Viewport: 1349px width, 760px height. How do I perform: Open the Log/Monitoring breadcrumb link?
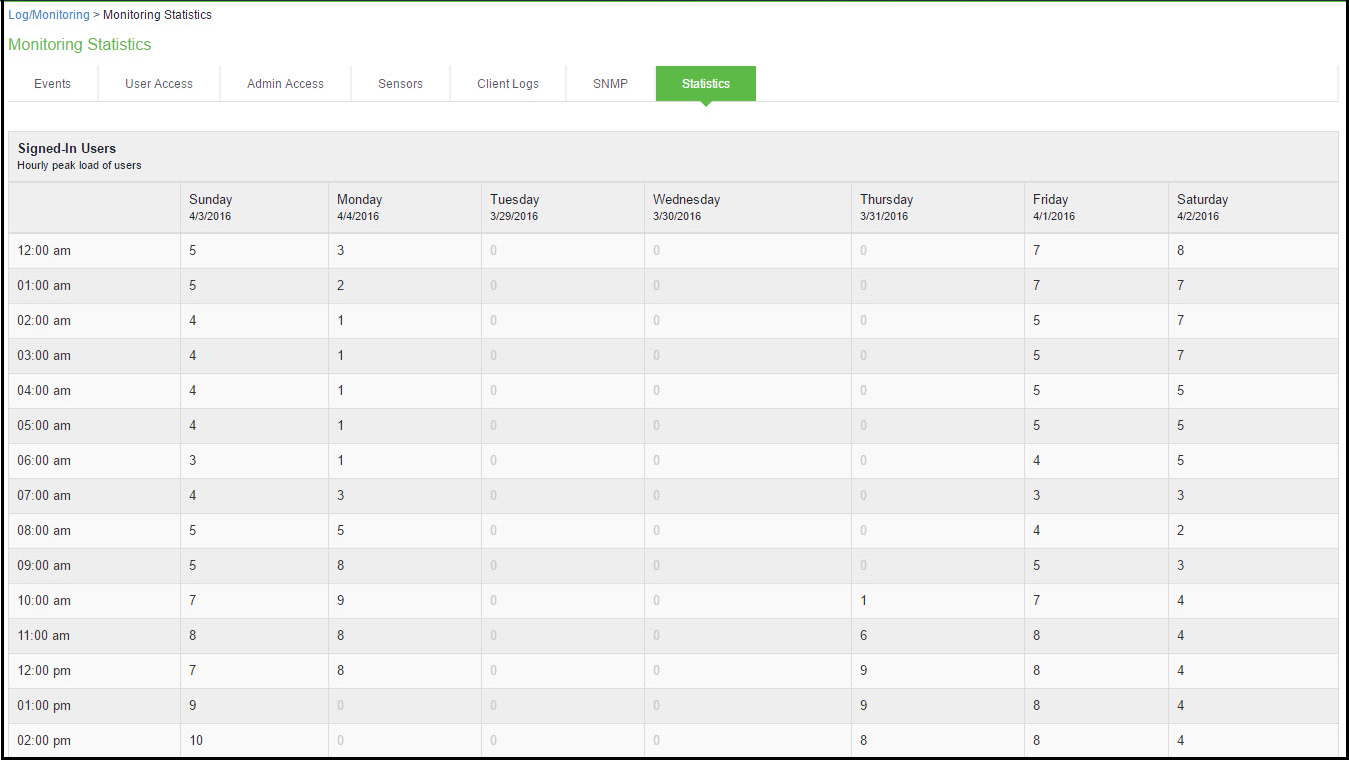point(49,14)
